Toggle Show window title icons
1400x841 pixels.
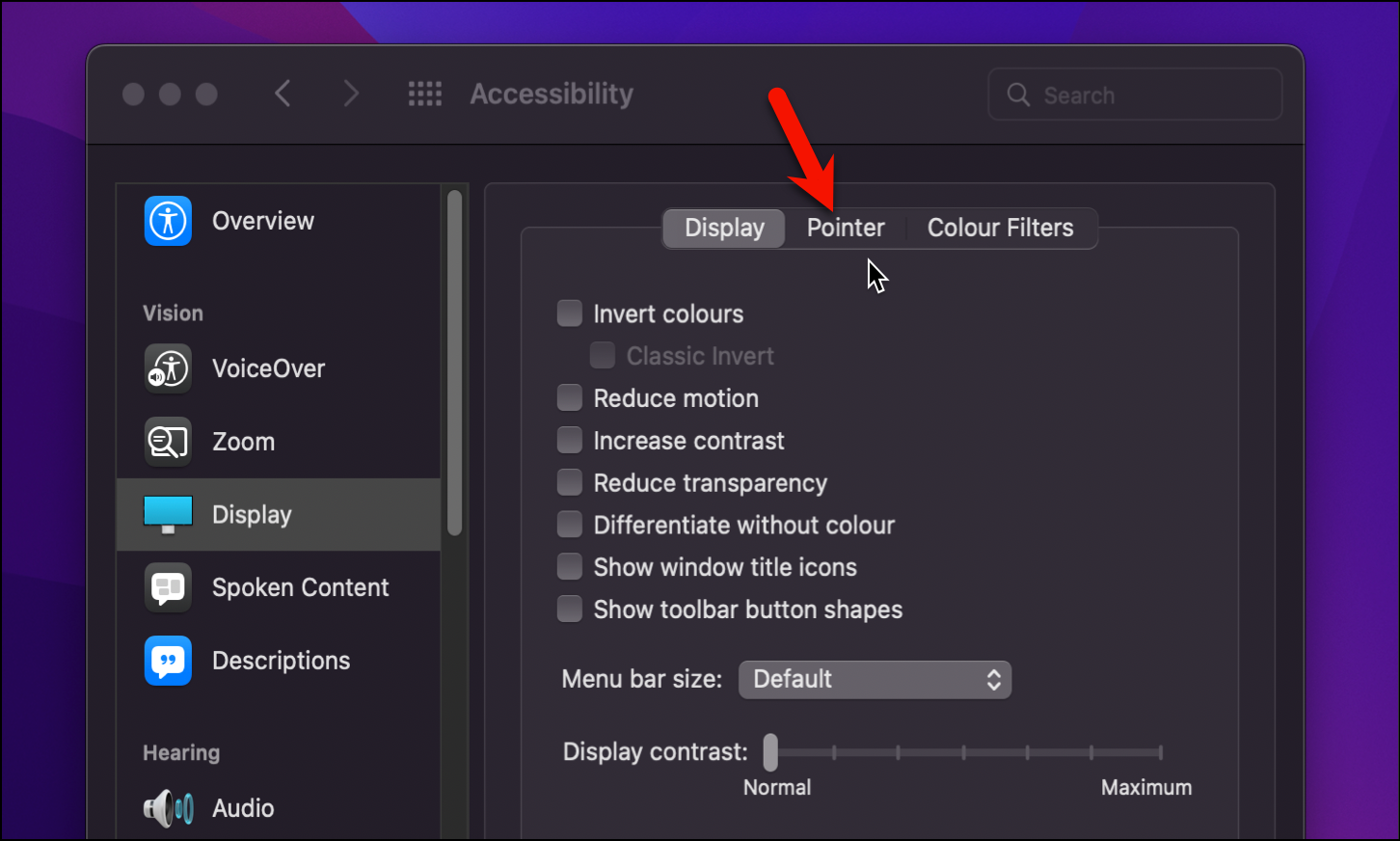tap(570, 567)
